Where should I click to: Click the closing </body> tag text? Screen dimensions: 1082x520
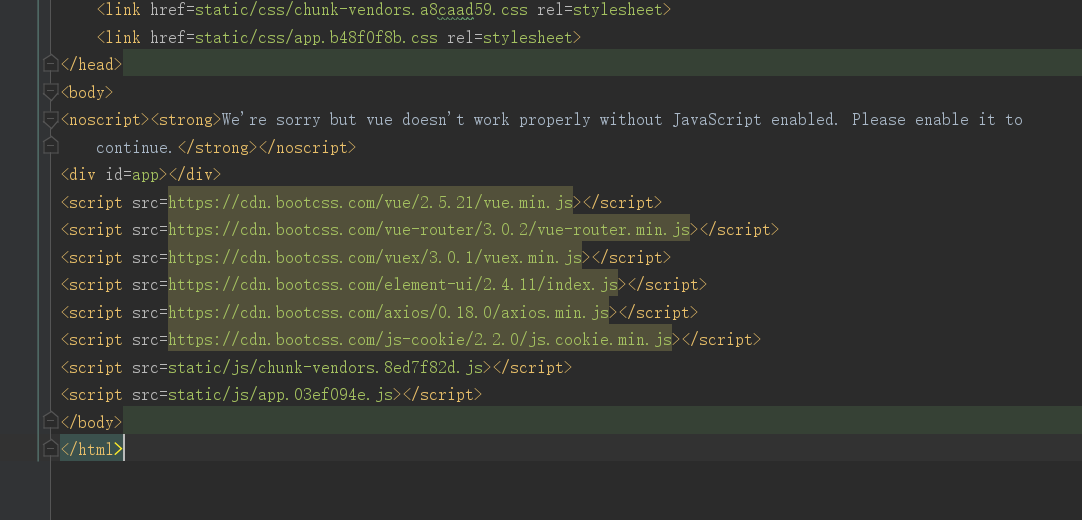pos(92,421)
